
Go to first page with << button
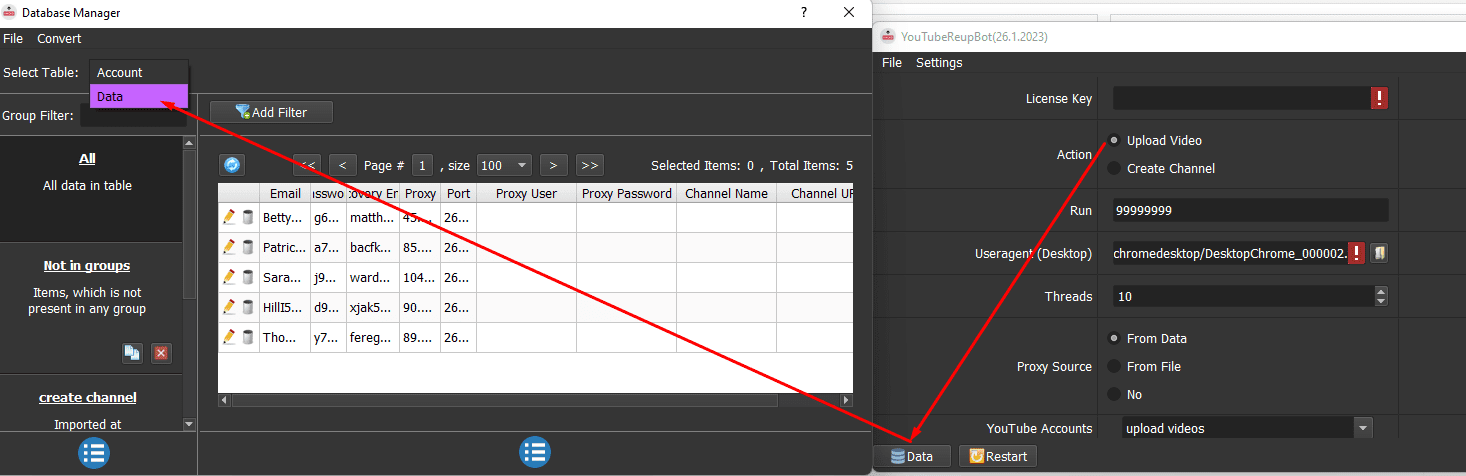[x=308, y=165]
